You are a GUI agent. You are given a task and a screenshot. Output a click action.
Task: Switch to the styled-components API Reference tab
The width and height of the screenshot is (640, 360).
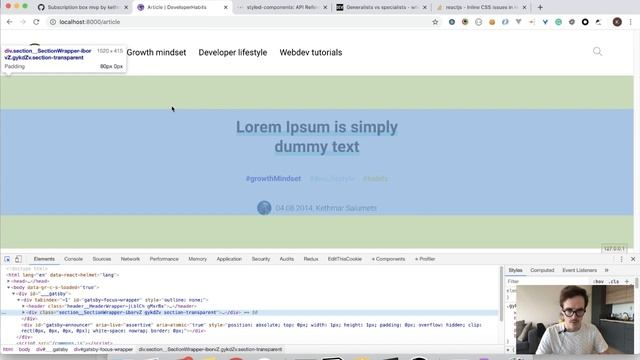281,7
